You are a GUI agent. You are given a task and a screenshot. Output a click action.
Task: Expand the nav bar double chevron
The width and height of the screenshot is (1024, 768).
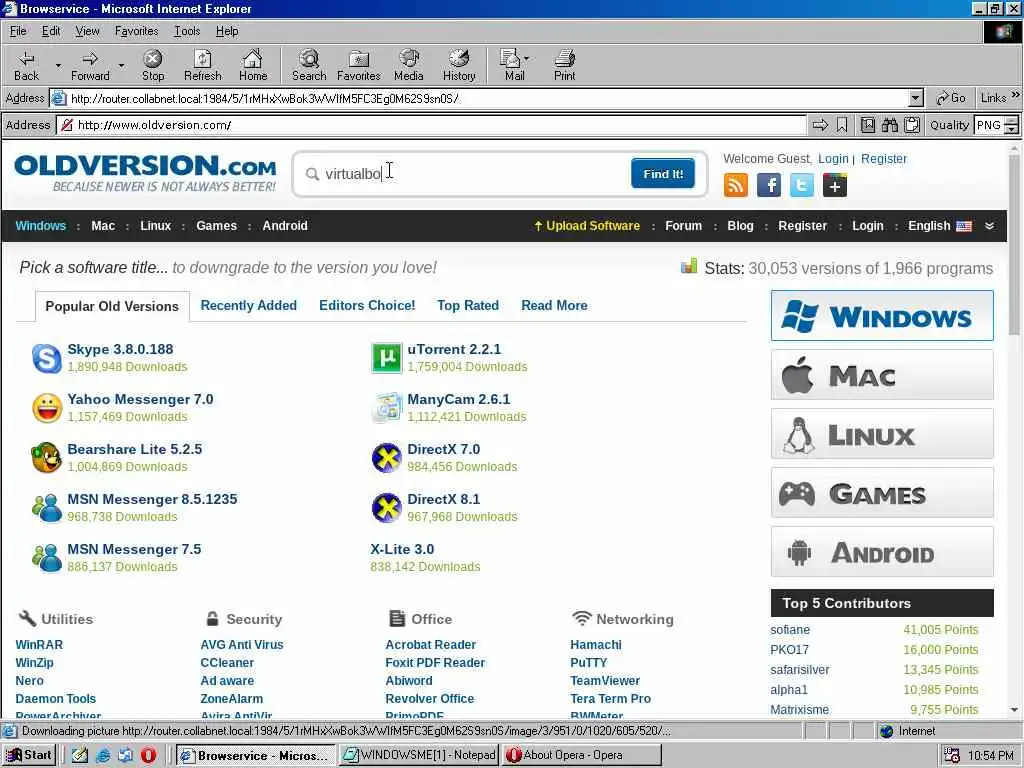click(989, 226)
